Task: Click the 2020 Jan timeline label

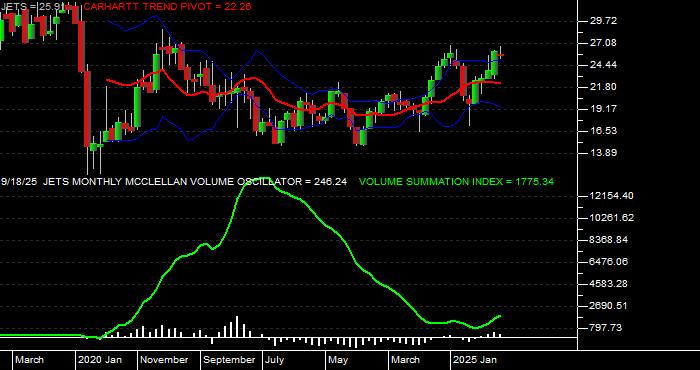Action: click(x=100, y=360)
